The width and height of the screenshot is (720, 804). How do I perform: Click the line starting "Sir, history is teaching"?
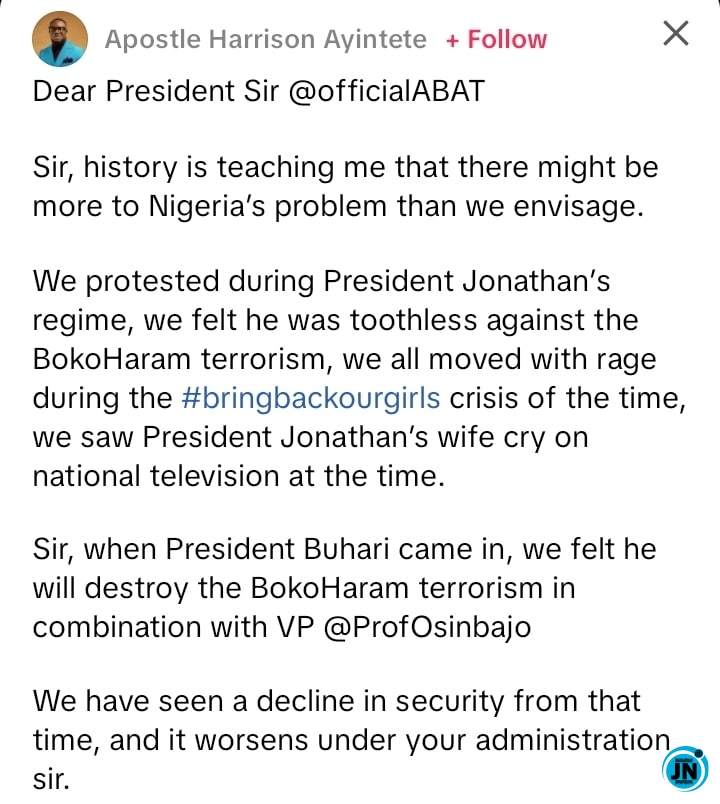(345, 167)
